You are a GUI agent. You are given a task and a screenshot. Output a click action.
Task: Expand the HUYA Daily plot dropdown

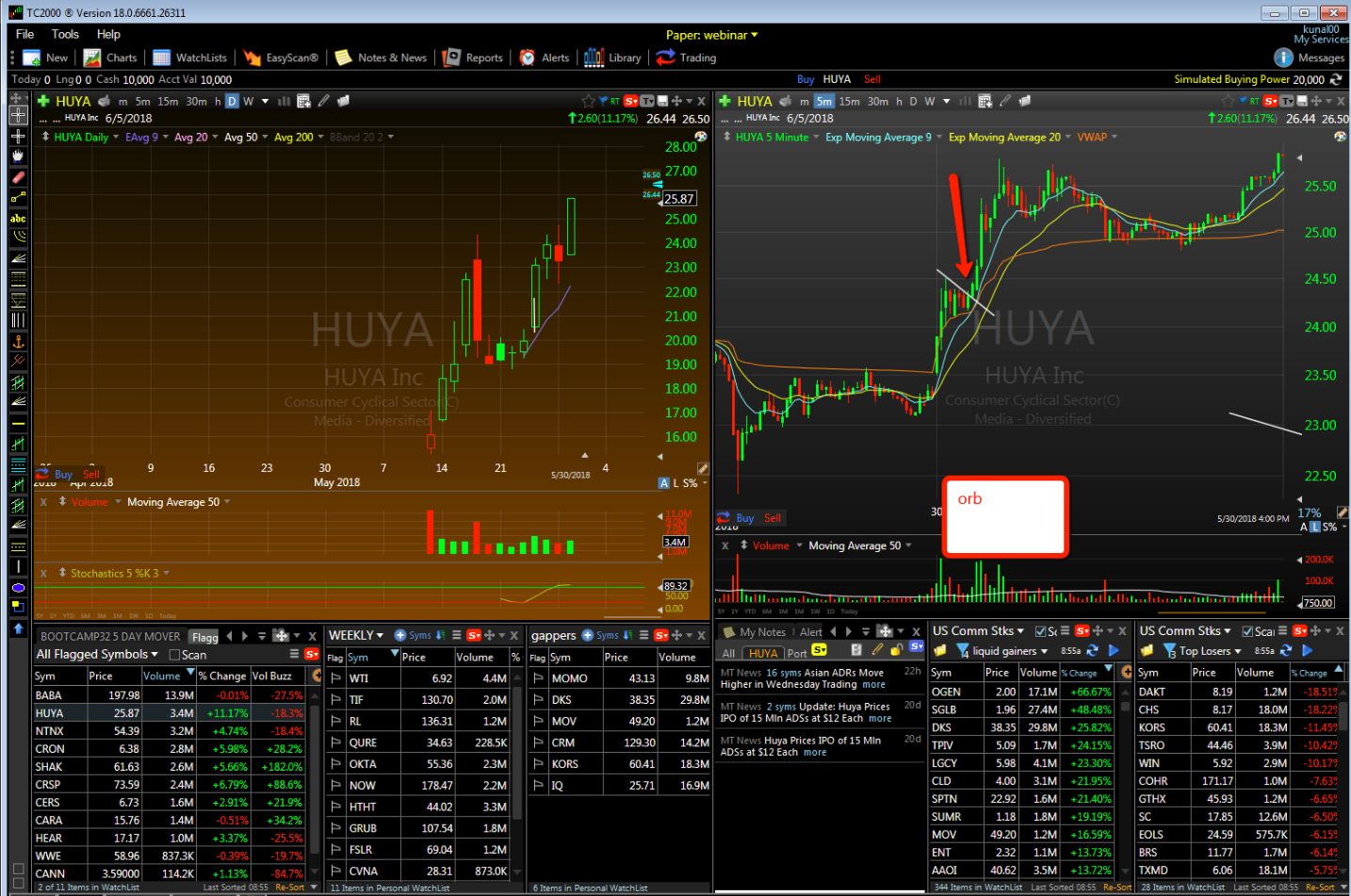[116, 138]
